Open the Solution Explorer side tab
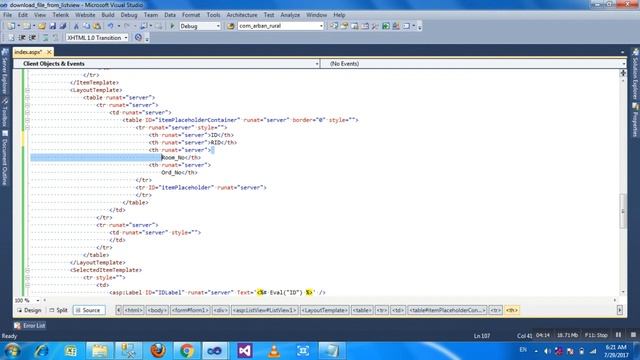The height and width of the screenshot is (360, 640). pyautogui.click(x=635, y=74)
